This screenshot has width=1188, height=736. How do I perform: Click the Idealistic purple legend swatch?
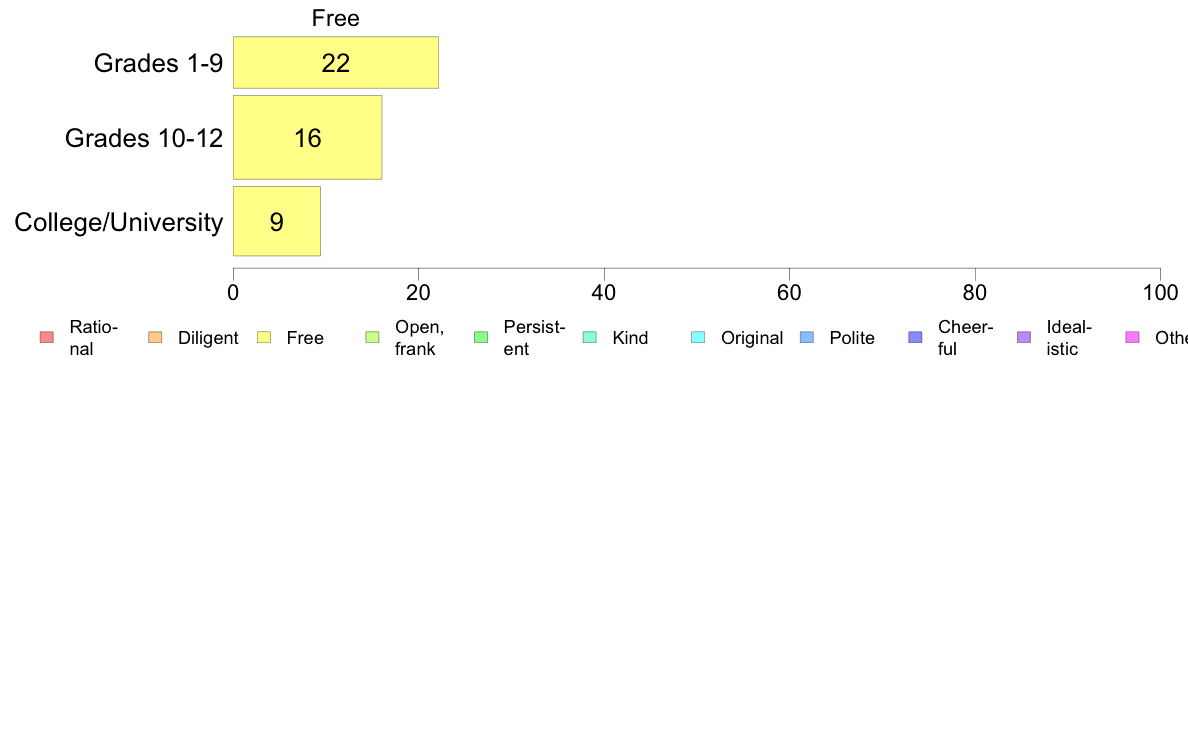pyautogui.click(x=1024, y=337)
